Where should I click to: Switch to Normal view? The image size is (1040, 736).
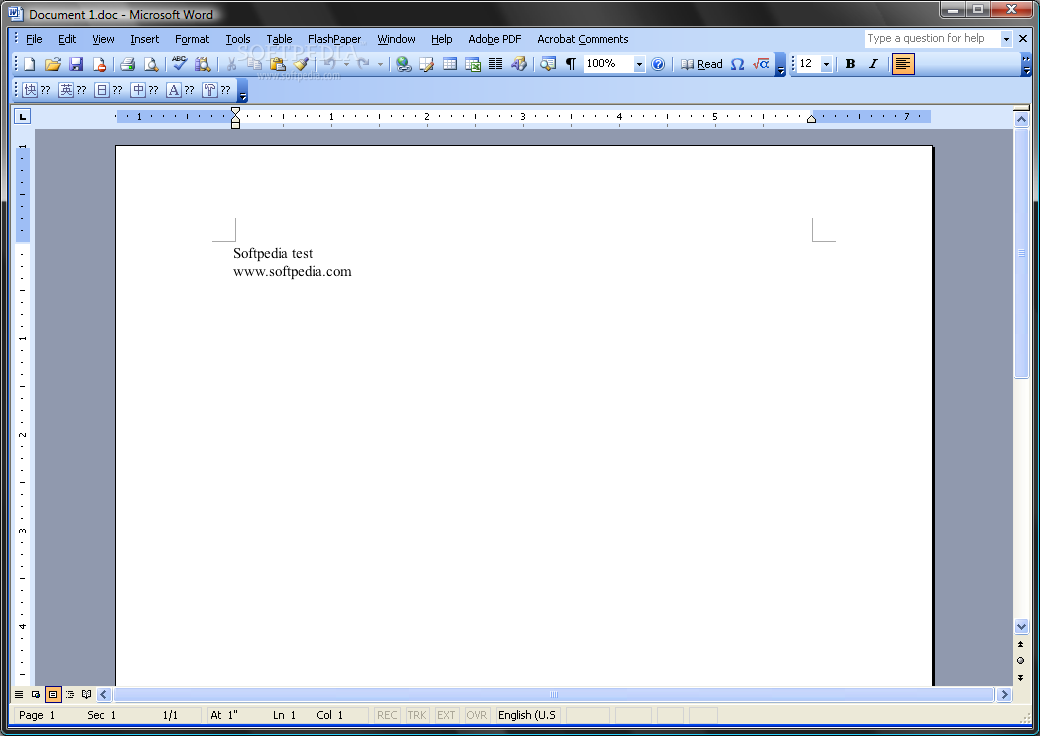pos(19,694)
